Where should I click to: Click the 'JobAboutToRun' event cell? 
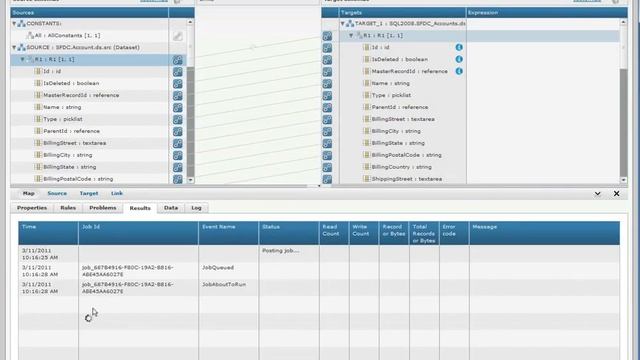[x=228, y=288]
